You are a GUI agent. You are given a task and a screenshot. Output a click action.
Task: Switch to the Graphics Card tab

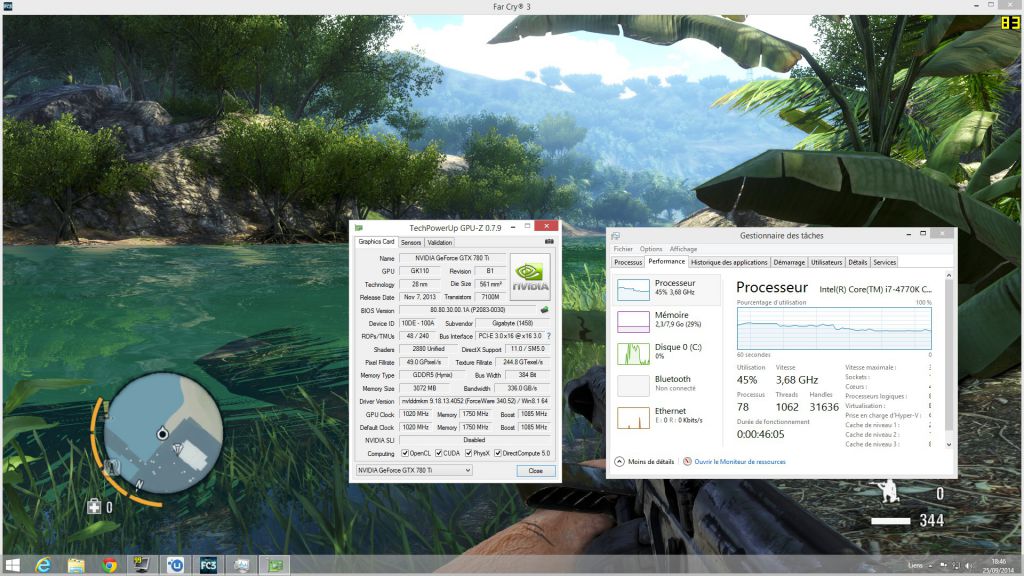click(376, 242)
